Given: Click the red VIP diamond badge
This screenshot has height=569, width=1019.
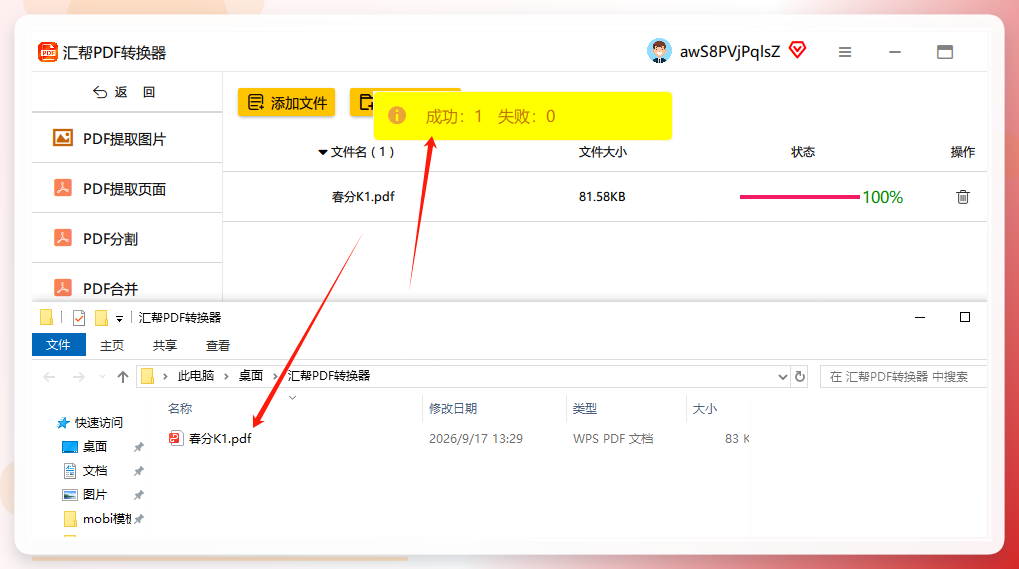Looking at the screenshot, I should (x=797, y=49).
